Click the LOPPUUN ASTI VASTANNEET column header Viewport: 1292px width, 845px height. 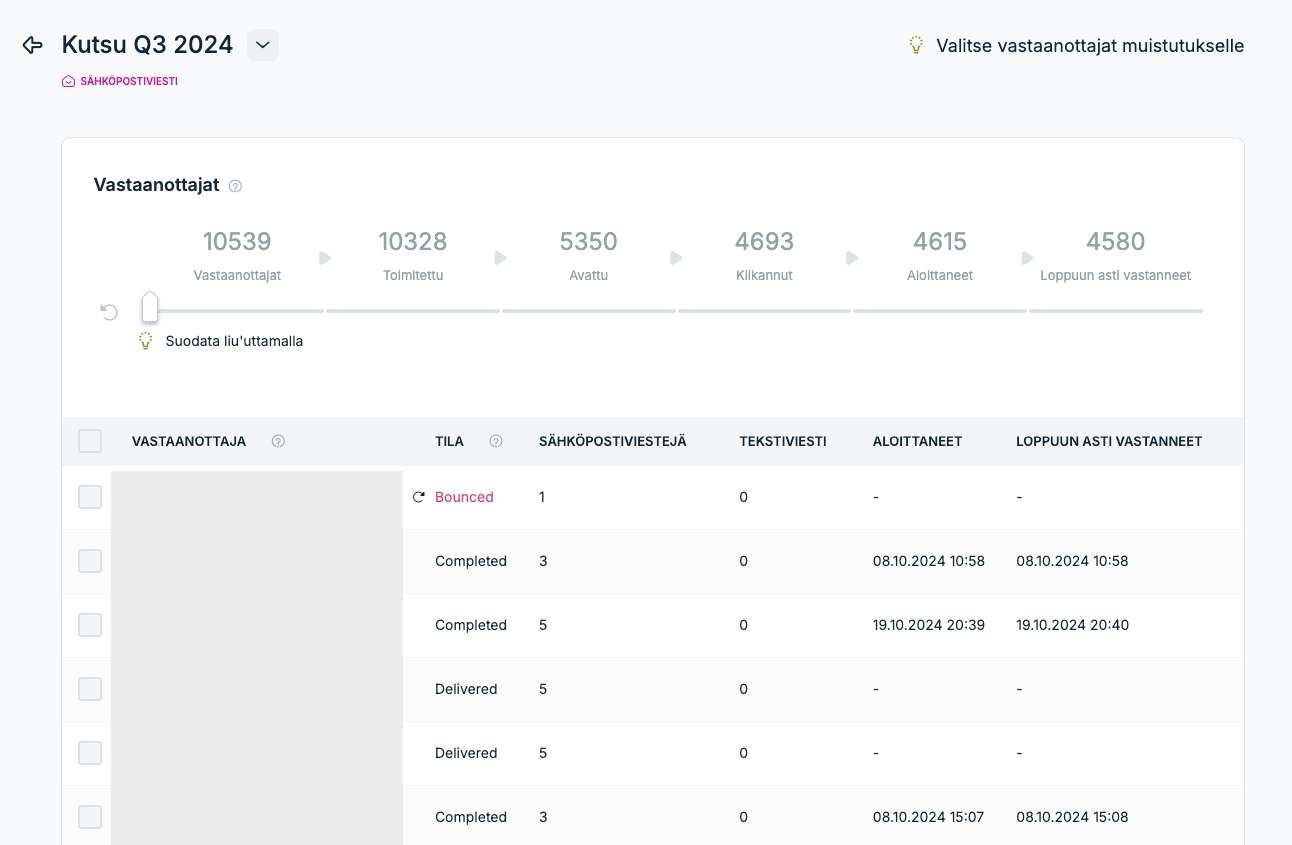click(x=1109, y=441)
